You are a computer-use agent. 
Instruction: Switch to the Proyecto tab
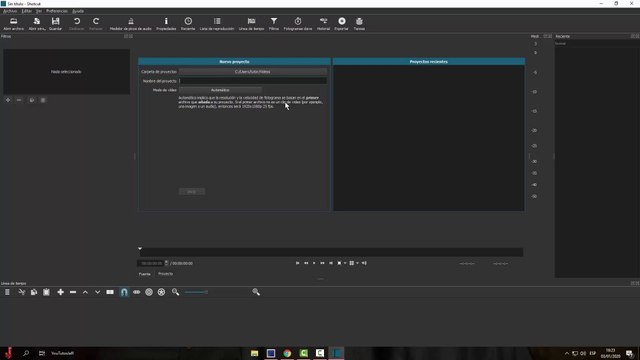[165, 274]
